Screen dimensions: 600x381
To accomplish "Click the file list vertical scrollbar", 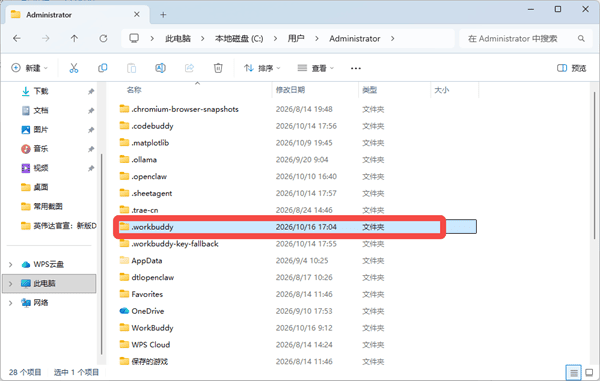I will pos(594,166).
